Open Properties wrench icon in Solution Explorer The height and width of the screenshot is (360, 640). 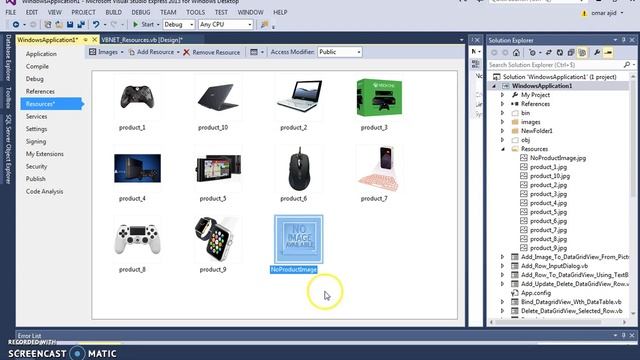point(597,53)
